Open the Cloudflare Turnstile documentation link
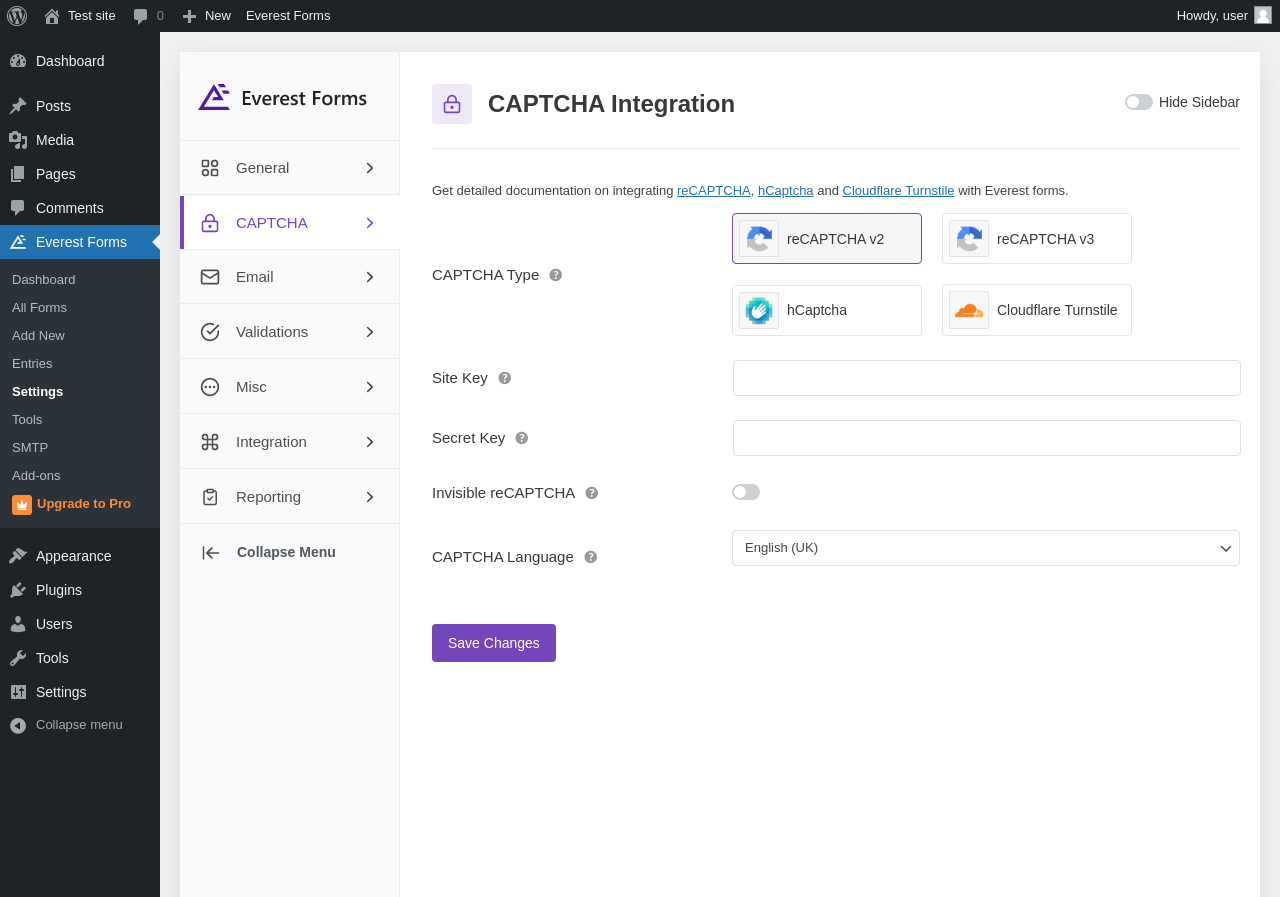 898,191
